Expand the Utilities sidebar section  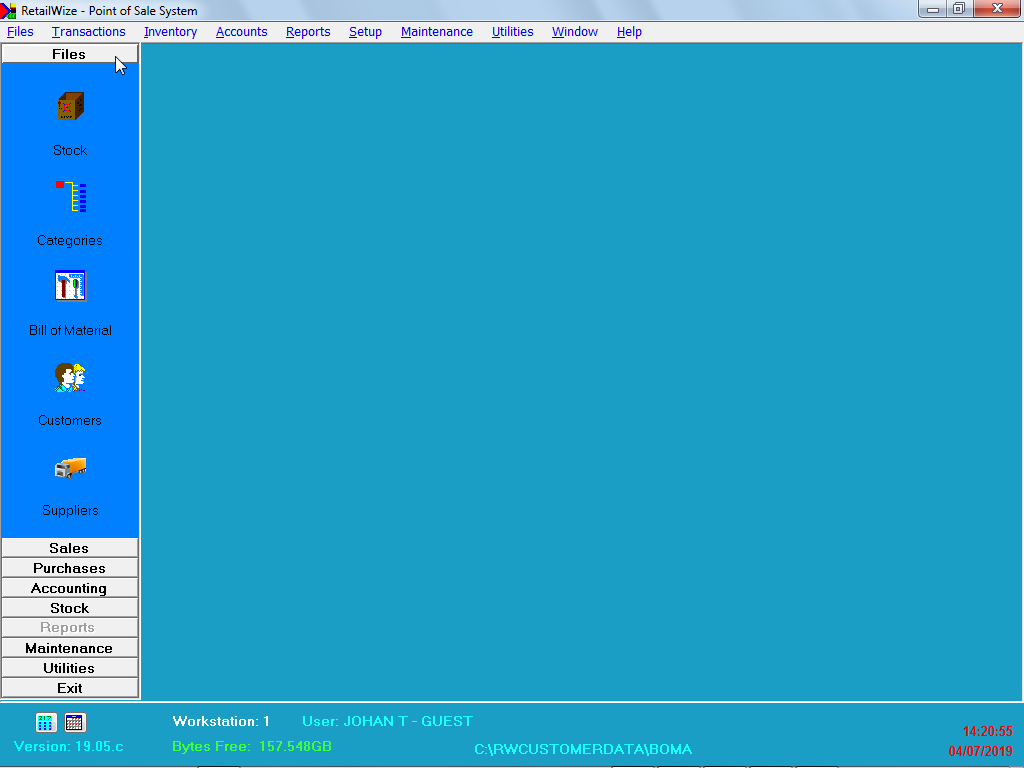[69, 668]
